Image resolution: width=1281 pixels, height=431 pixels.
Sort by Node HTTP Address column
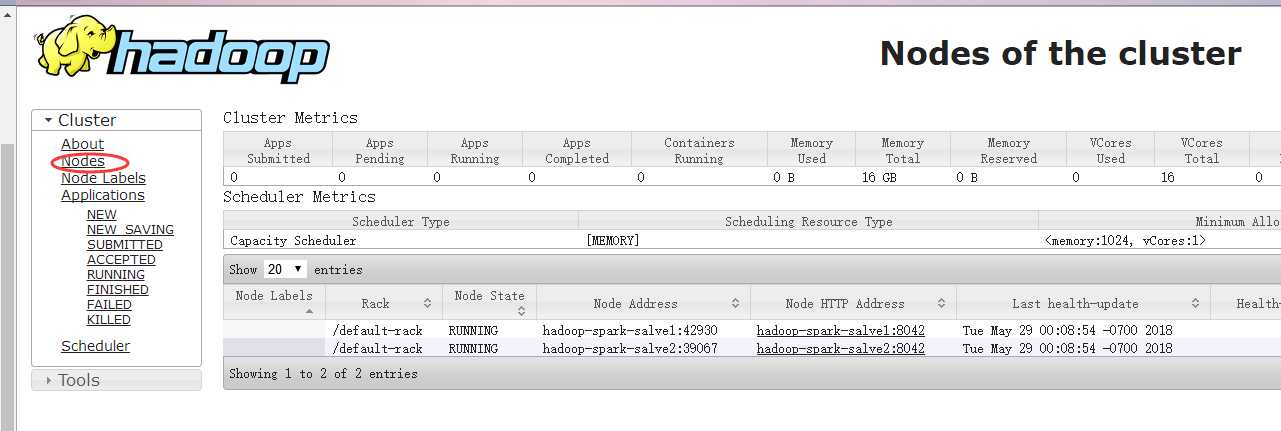[853, 303]
